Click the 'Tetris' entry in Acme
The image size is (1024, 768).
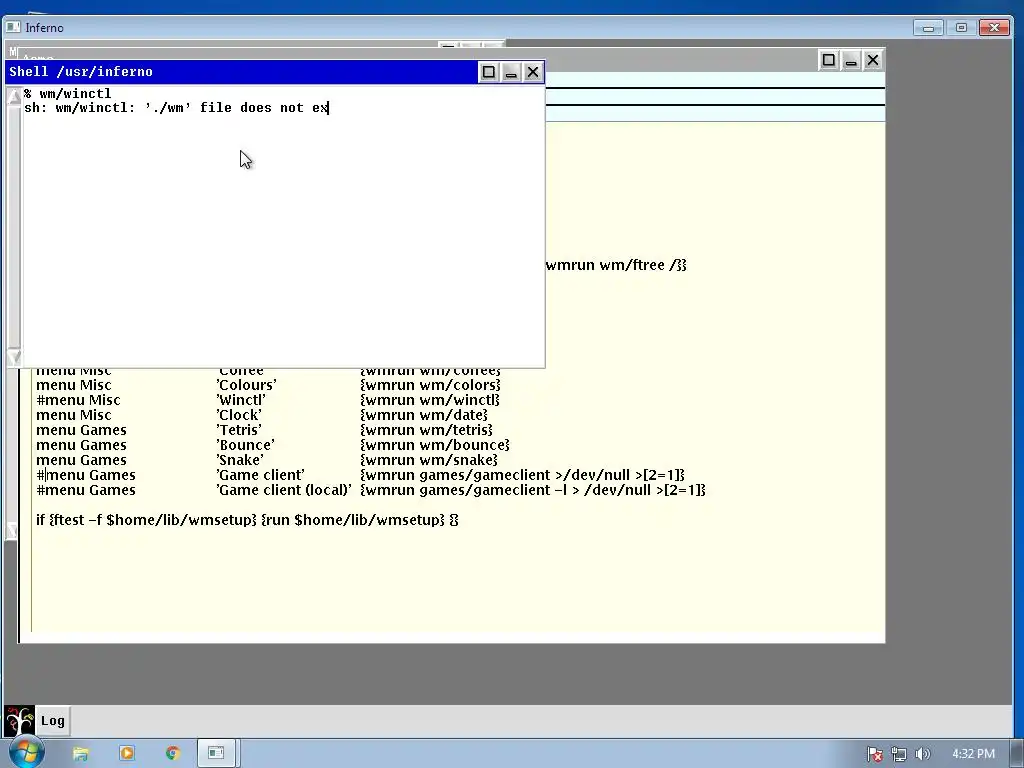tap(239, 430)
